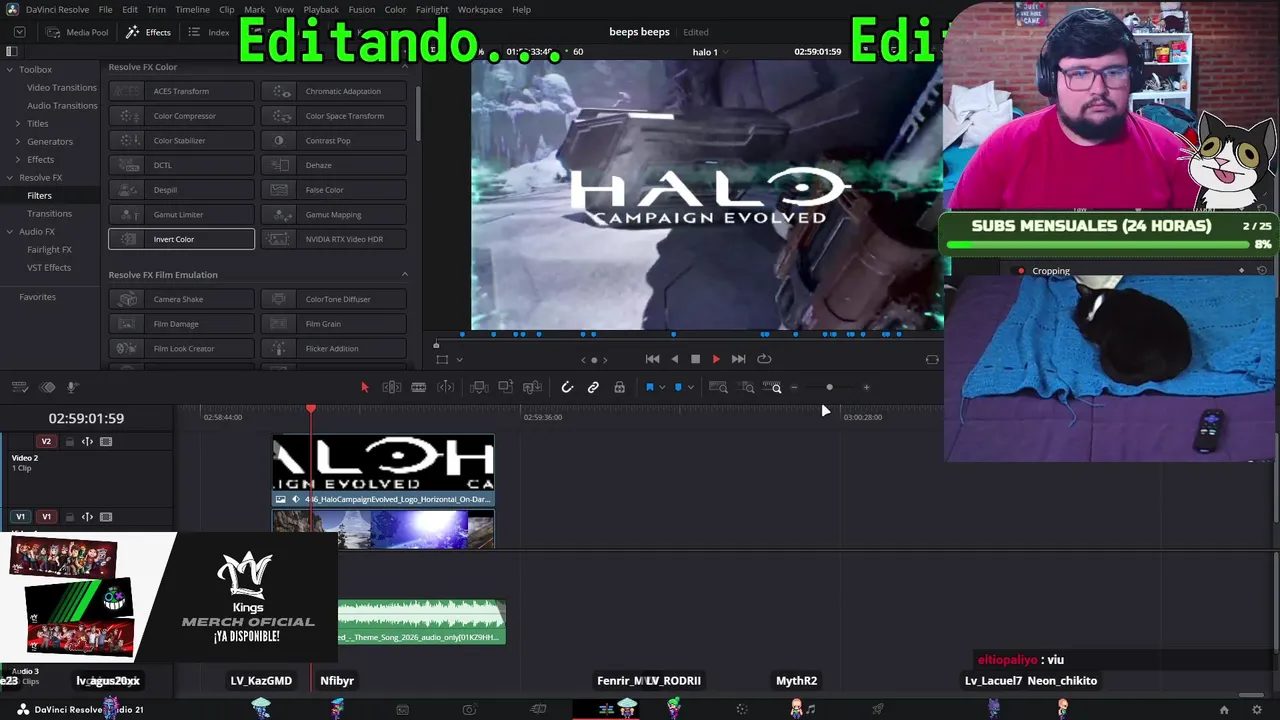The width and height of the screenshot is (1280, 720).
Task: Toggle the Effects panel button
Action: (148, 32)
